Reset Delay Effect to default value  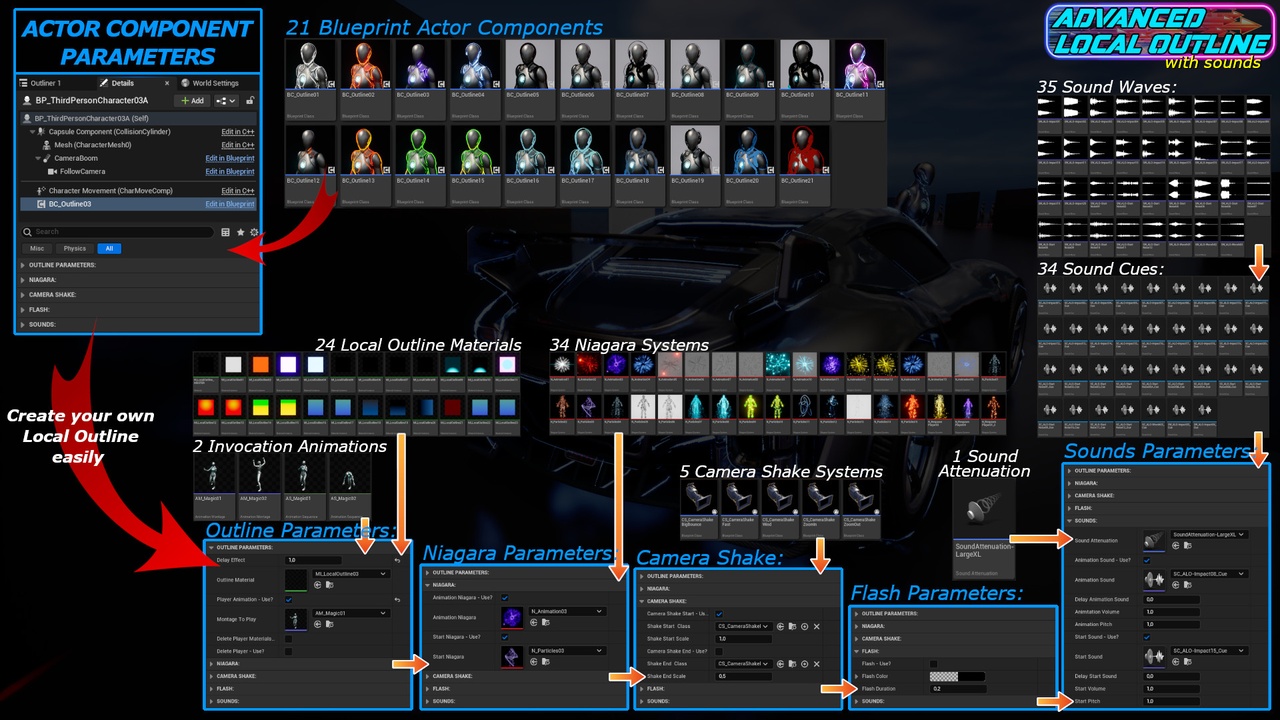(397, 561)
